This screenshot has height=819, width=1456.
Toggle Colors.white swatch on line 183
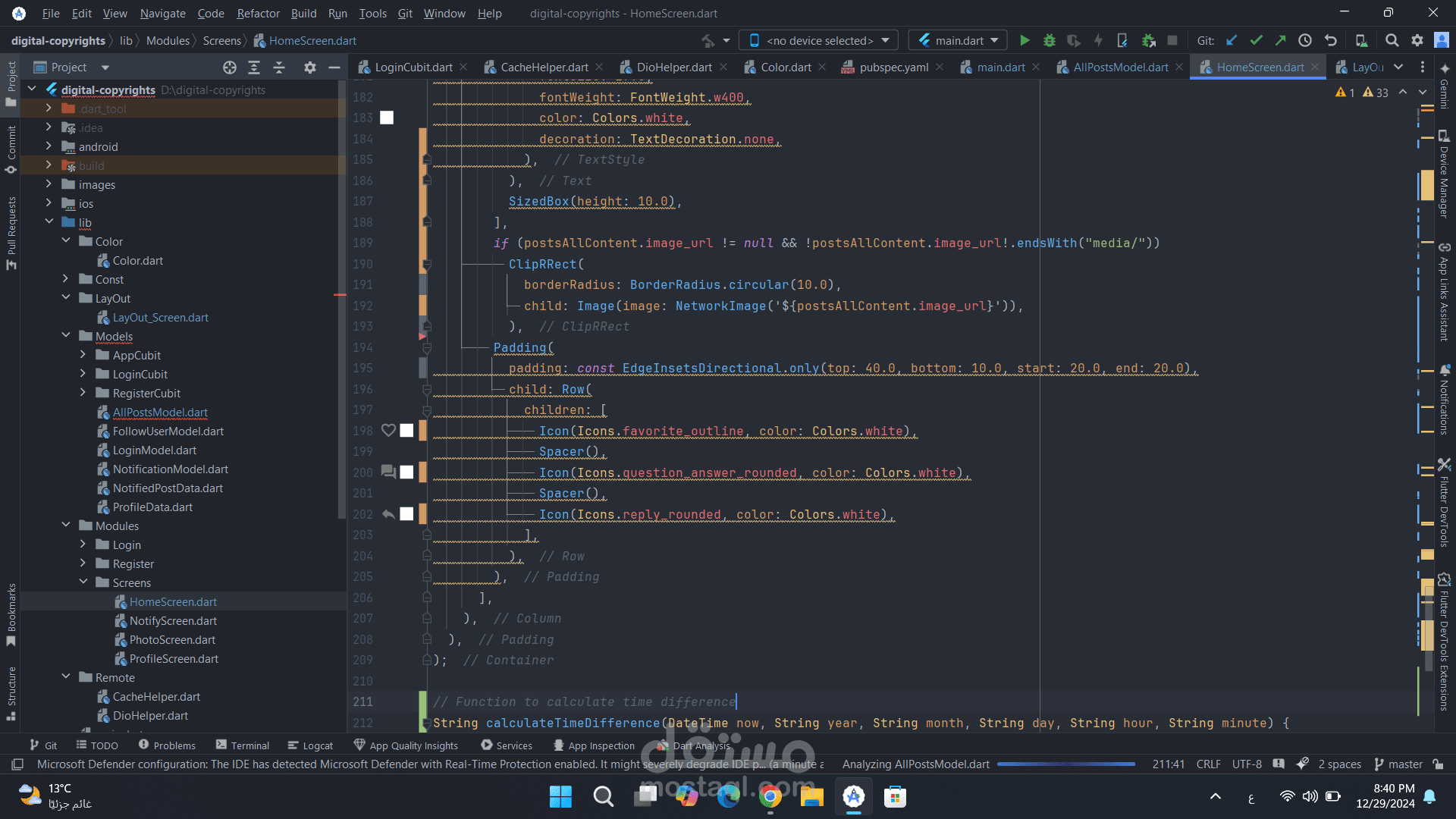coord(387,118)
